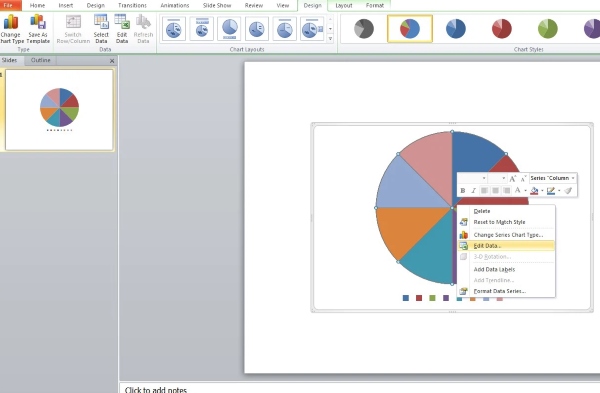Toggle Bold in the mini toolbar
The image size is (600, 393).
[463, 191]
